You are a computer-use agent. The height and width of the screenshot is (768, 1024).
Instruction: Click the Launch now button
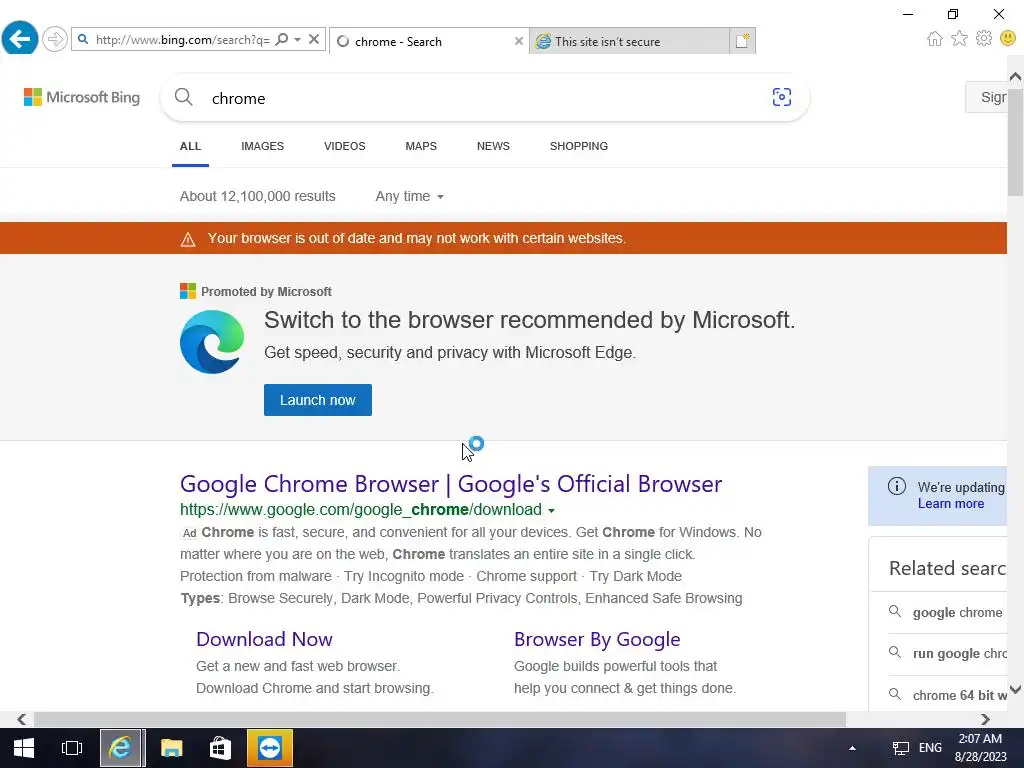click(x=318, y=400)
